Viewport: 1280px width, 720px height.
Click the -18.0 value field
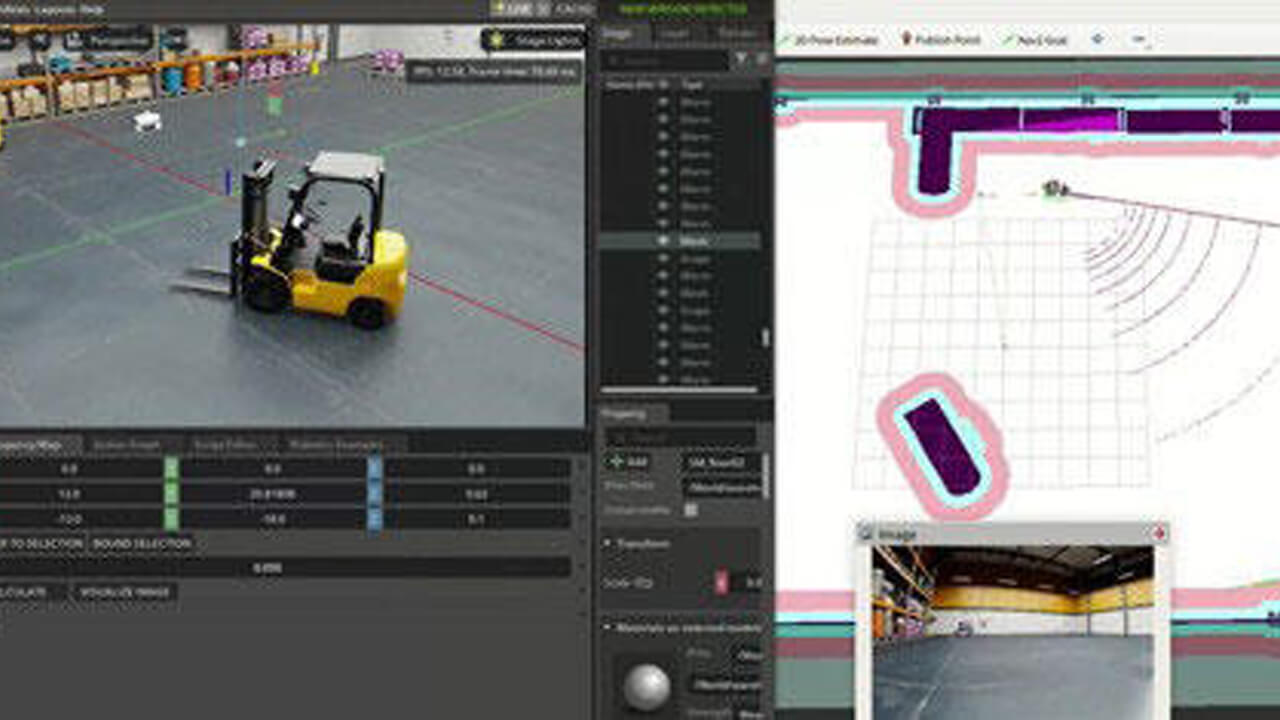pos(272,520)
